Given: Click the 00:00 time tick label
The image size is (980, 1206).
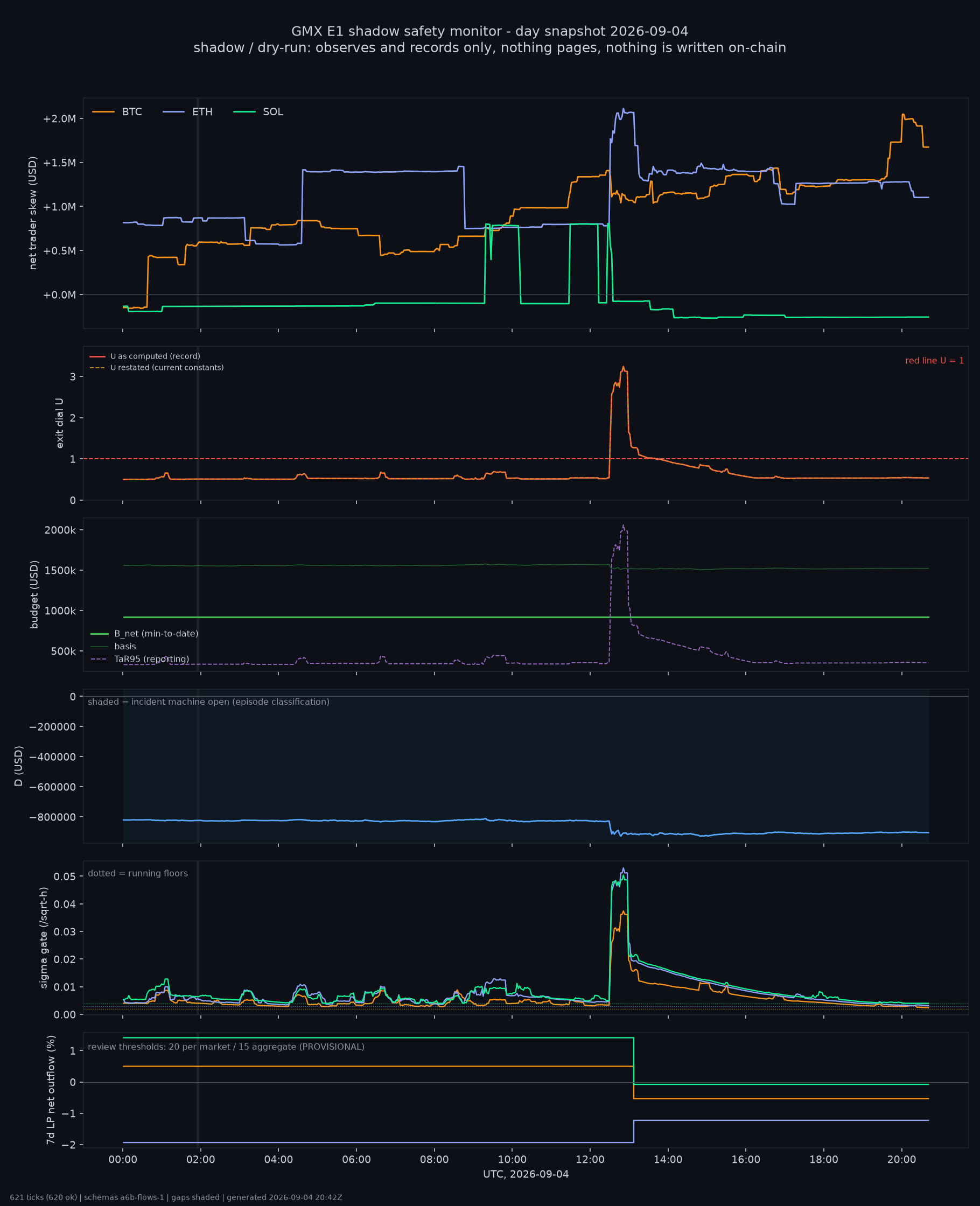Looking at the screenshot, I should (123, 1159).
